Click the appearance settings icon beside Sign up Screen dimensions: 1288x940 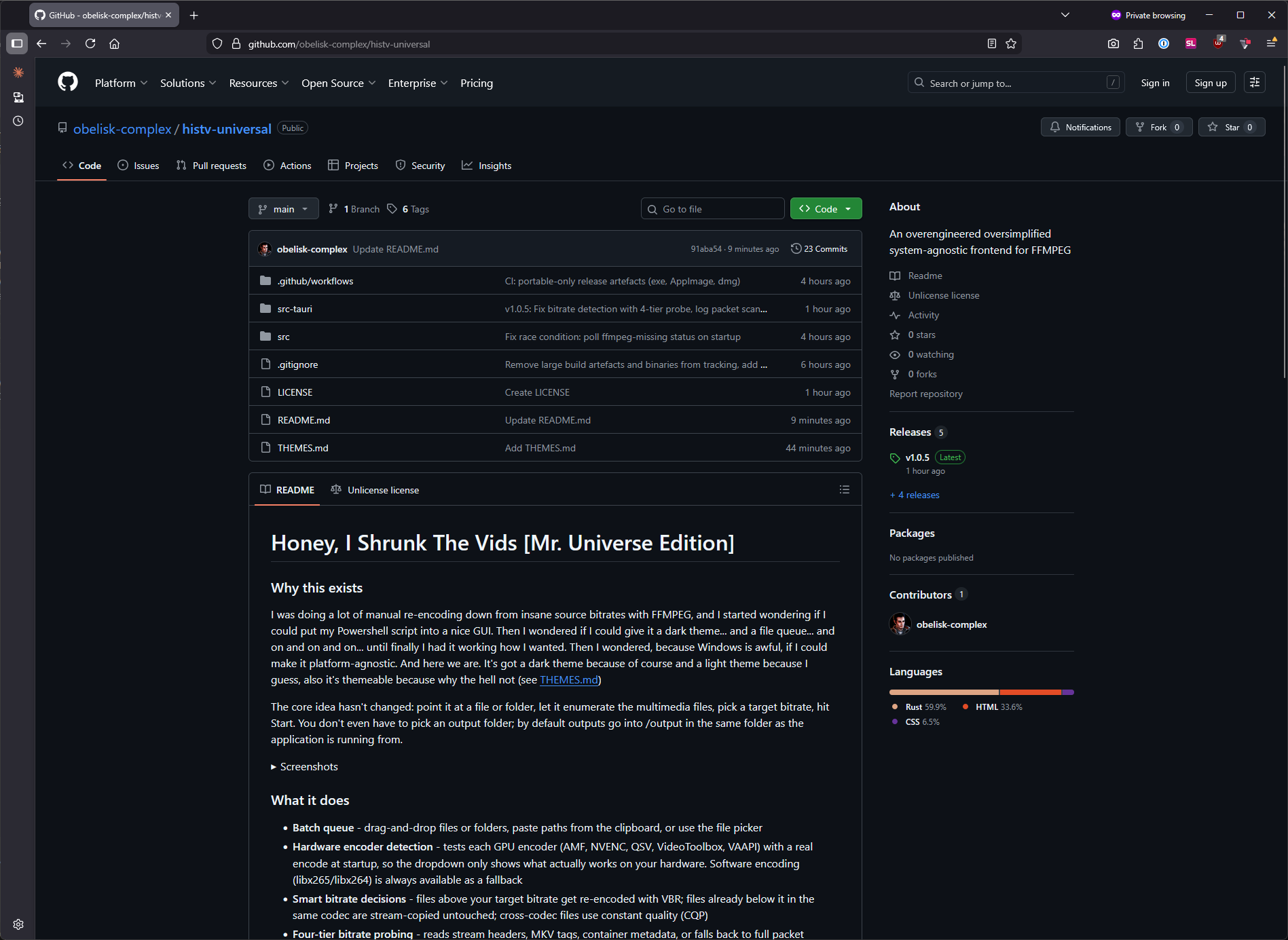[1254, 83]
